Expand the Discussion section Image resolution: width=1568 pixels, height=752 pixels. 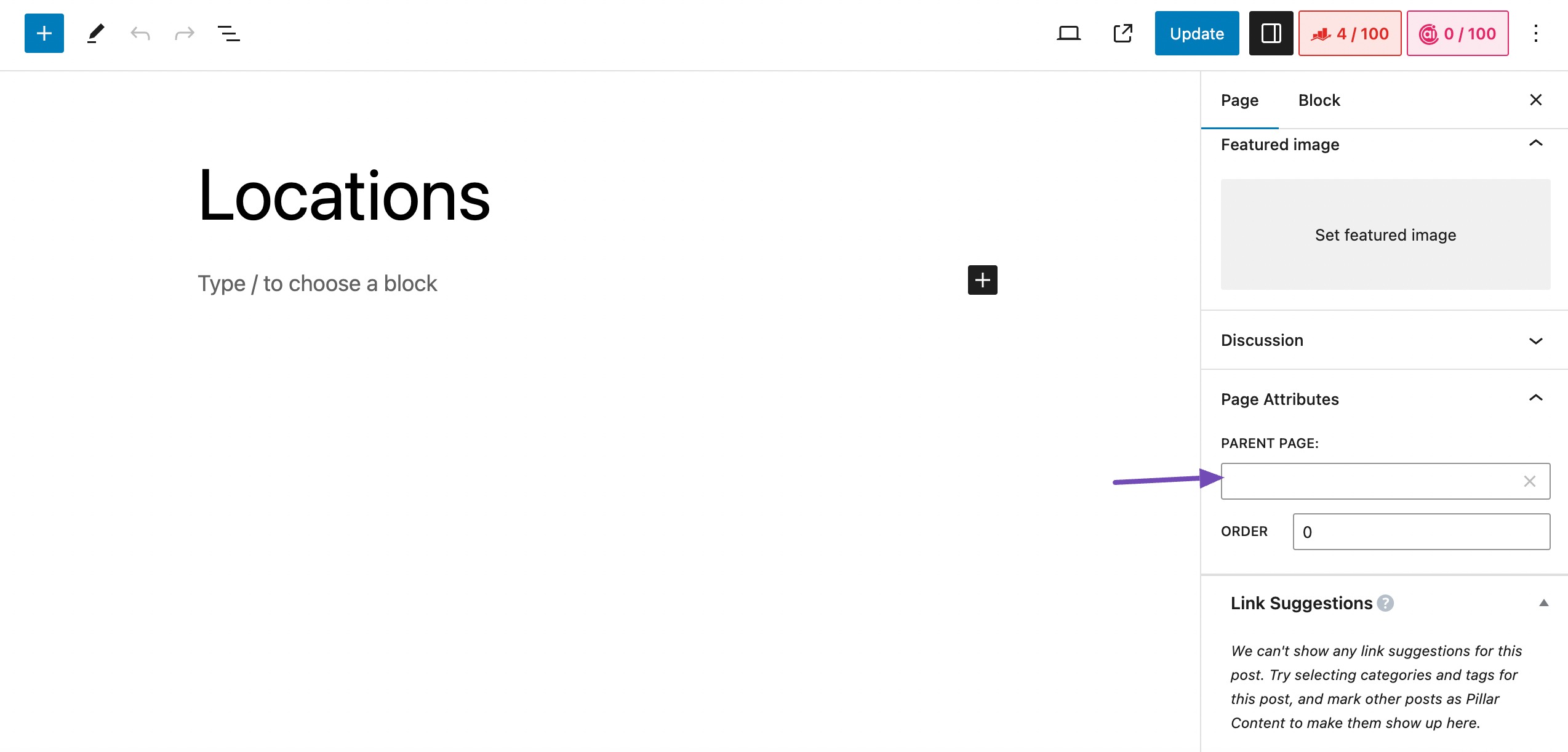coord(1535,340)
